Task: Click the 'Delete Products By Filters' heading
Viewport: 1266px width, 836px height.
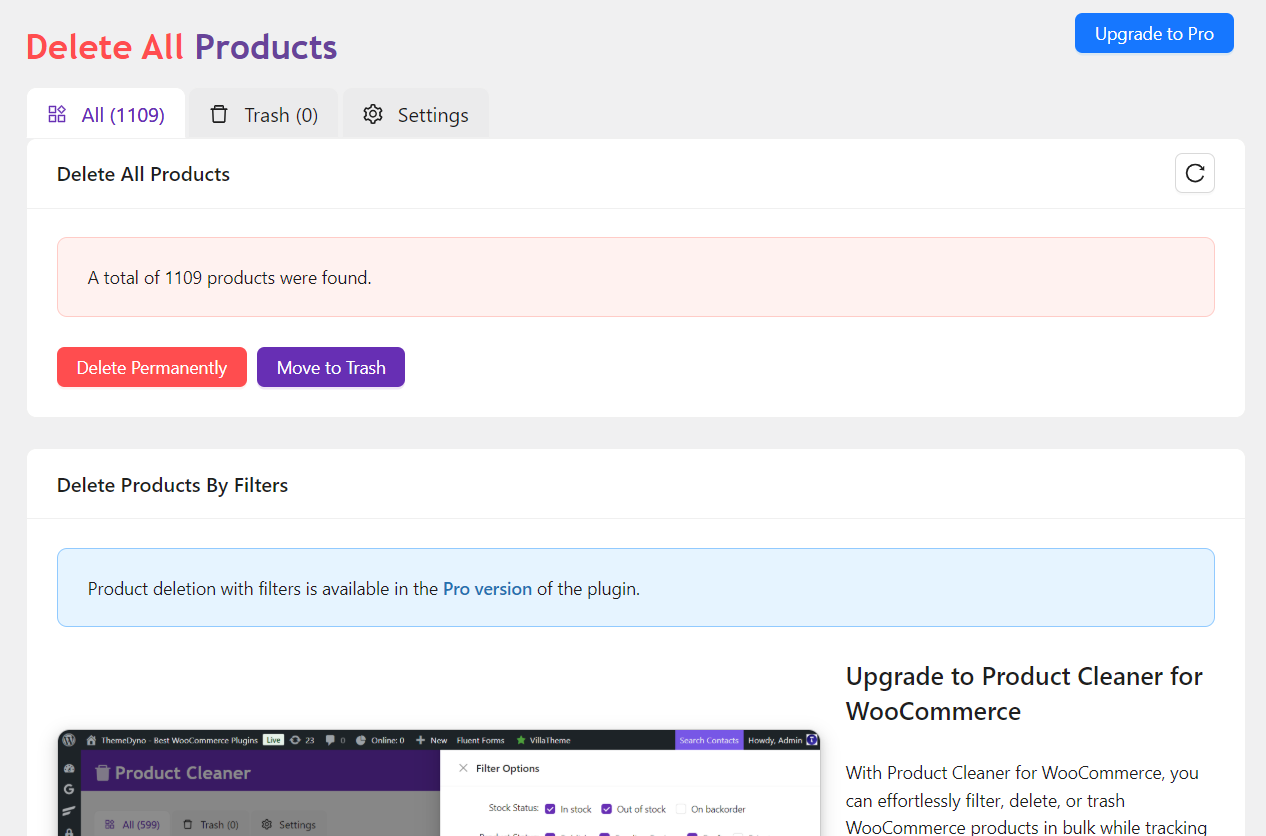Action: tap(172, 485)
